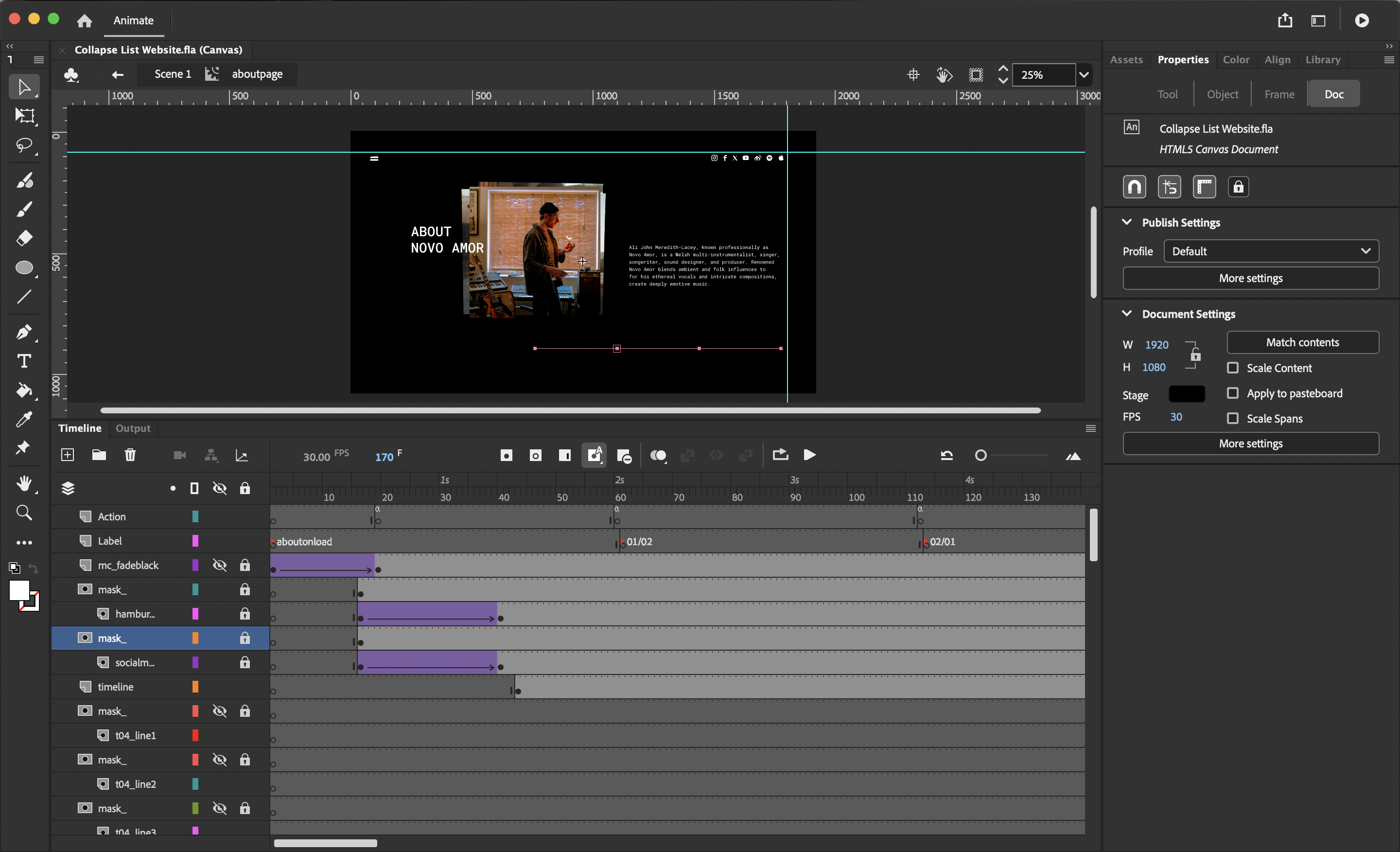Open the Profile Default dropdown
Viewport: 1400px width, 852px height.
tap(1271, 251)
